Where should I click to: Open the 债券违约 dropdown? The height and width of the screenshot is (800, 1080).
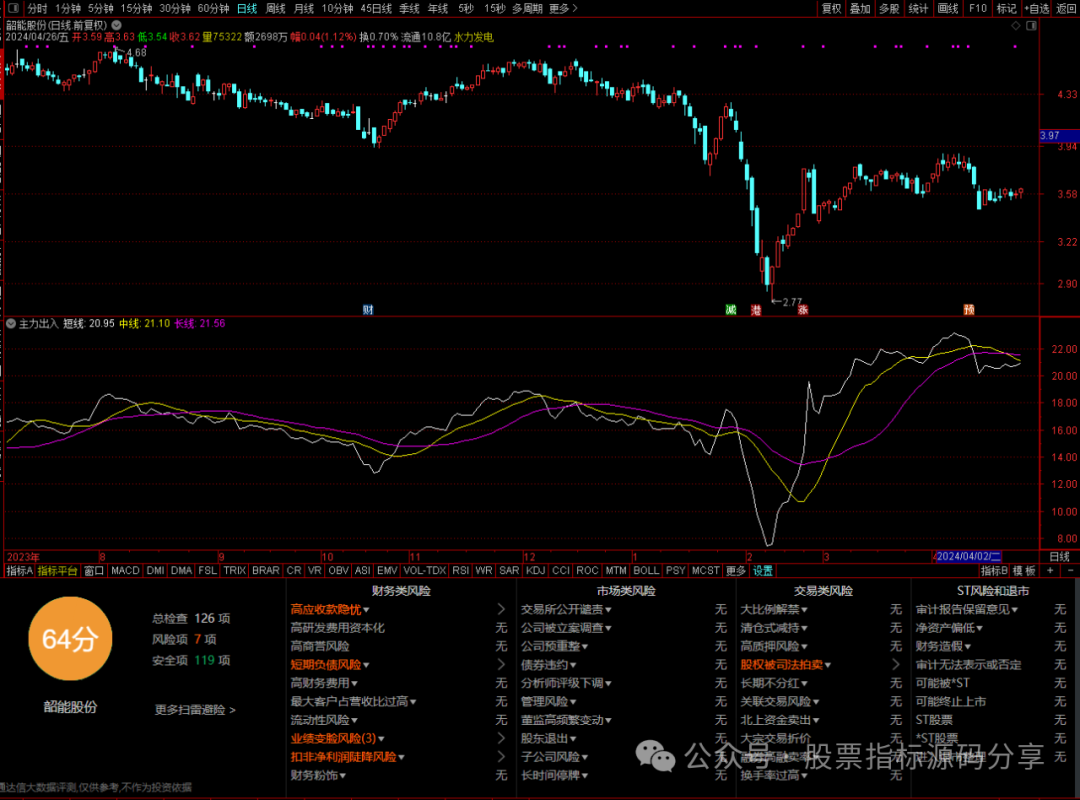pyautogui.click(x=548, y=664)
